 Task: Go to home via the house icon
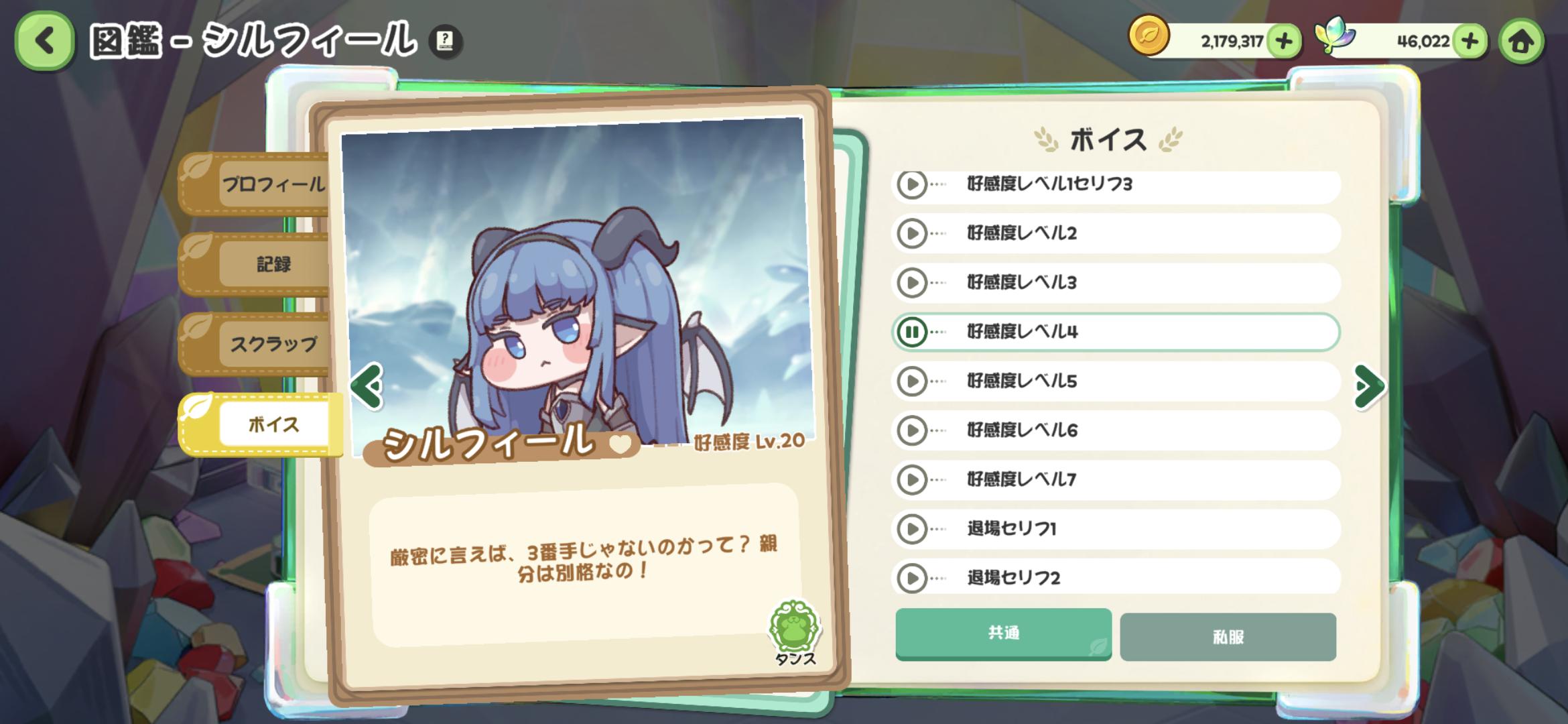(x=1521, y=42)
